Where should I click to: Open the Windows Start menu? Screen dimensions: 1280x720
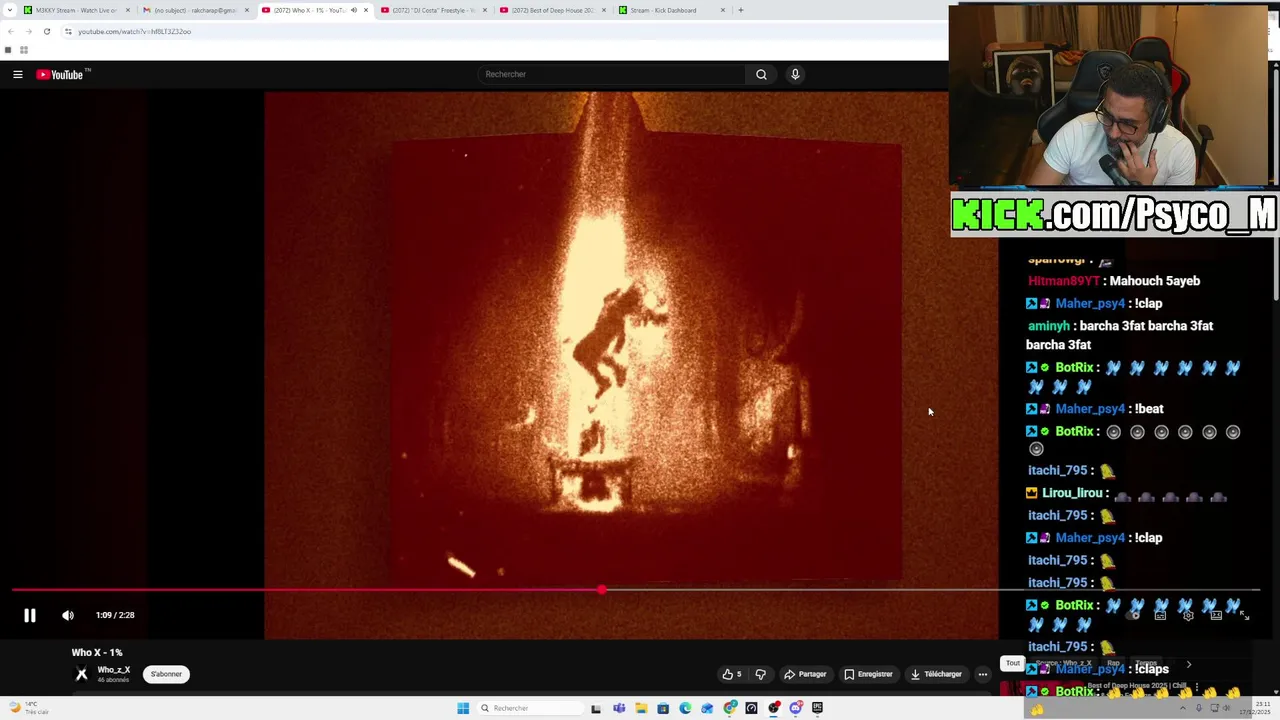pyautogui.click(x=463, y=708)
